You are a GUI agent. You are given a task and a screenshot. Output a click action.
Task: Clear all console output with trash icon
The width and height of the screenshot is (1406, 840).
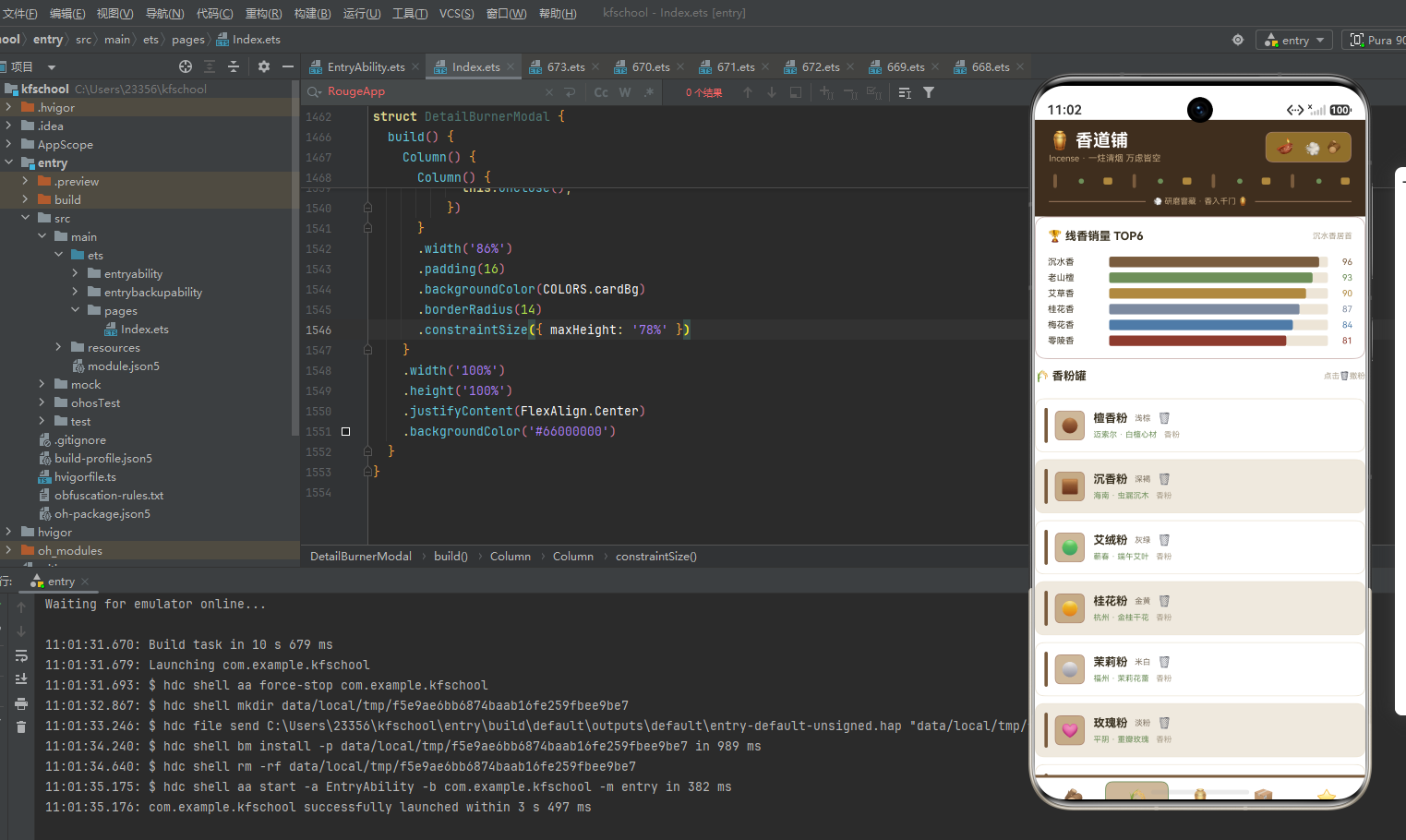[x=21, y=727]
